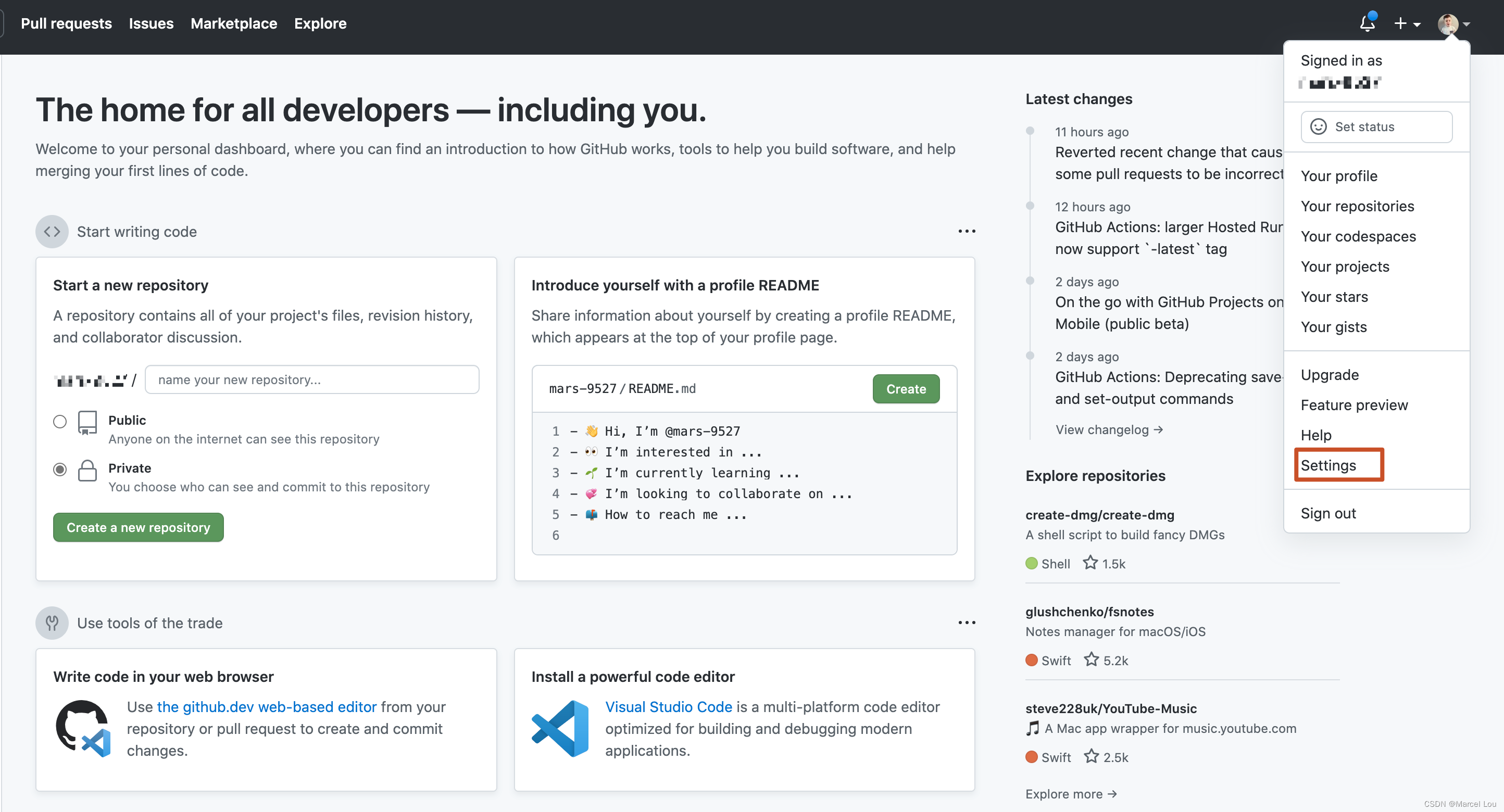The width and height of the screenshot is (1504, 812).
Task: Click the Pull requests navigation icon
Action: coord(66,22)
